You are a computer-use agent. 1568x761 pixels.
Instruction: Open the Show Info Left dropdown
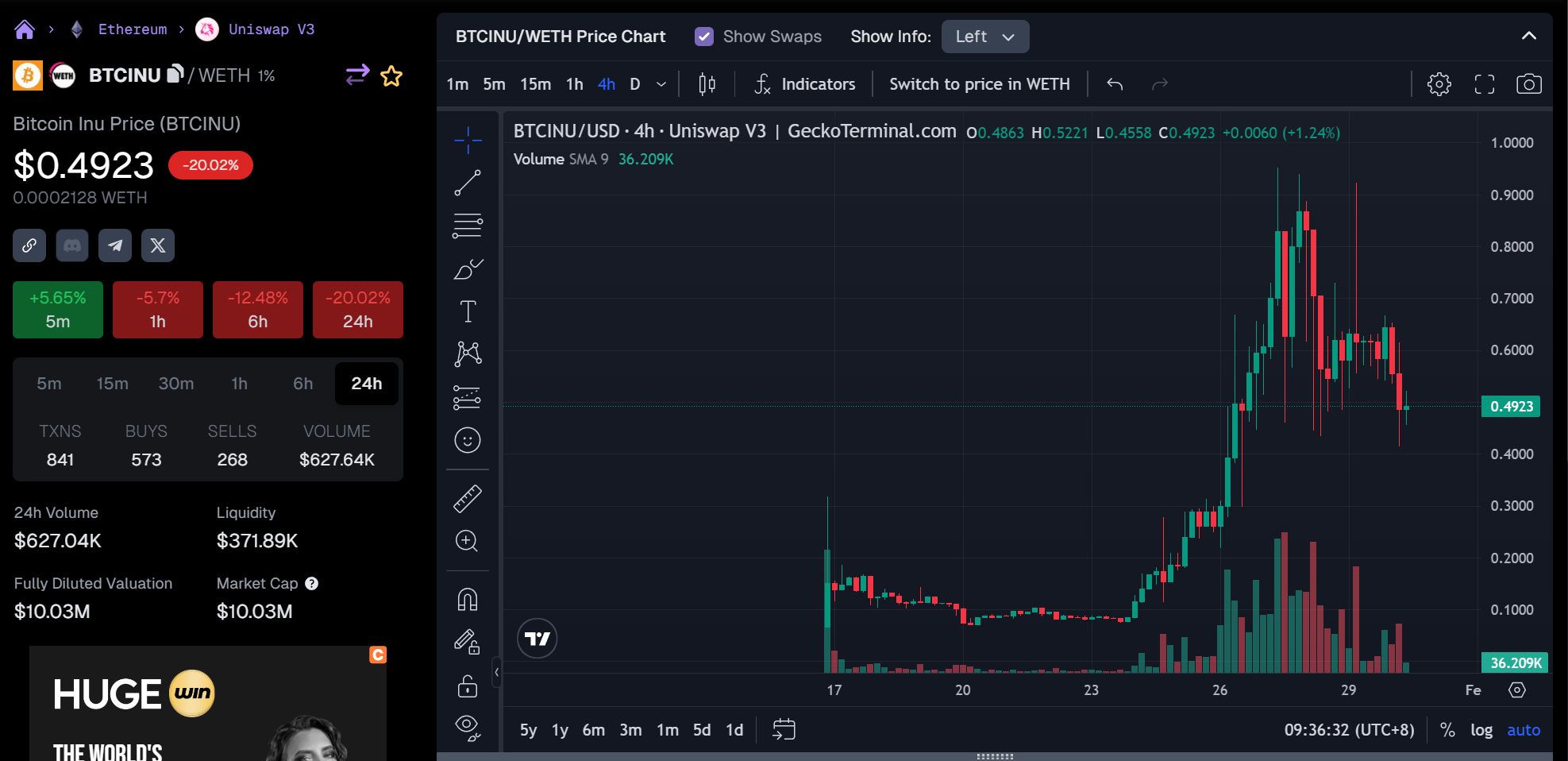[985, 37]
